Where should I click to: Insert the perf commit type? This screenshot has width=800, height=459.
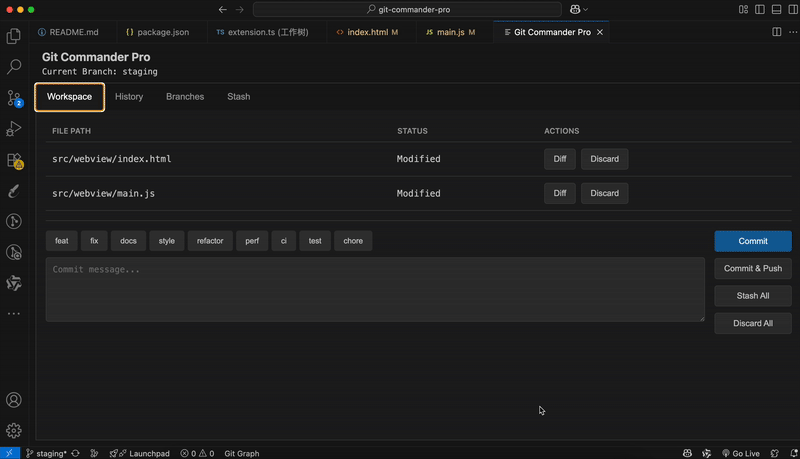coord(252,241)
